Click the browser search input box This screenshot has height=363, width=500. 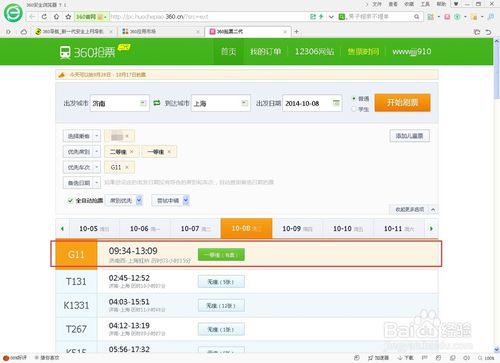pos(380,17)
